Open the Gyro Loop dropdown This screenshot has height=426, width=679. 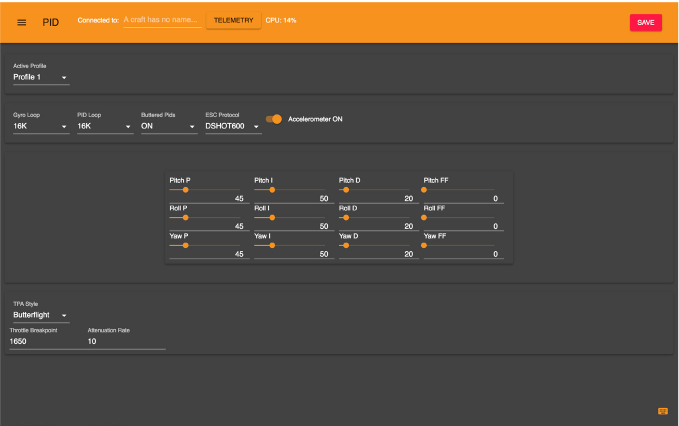(x=41, y=126)
